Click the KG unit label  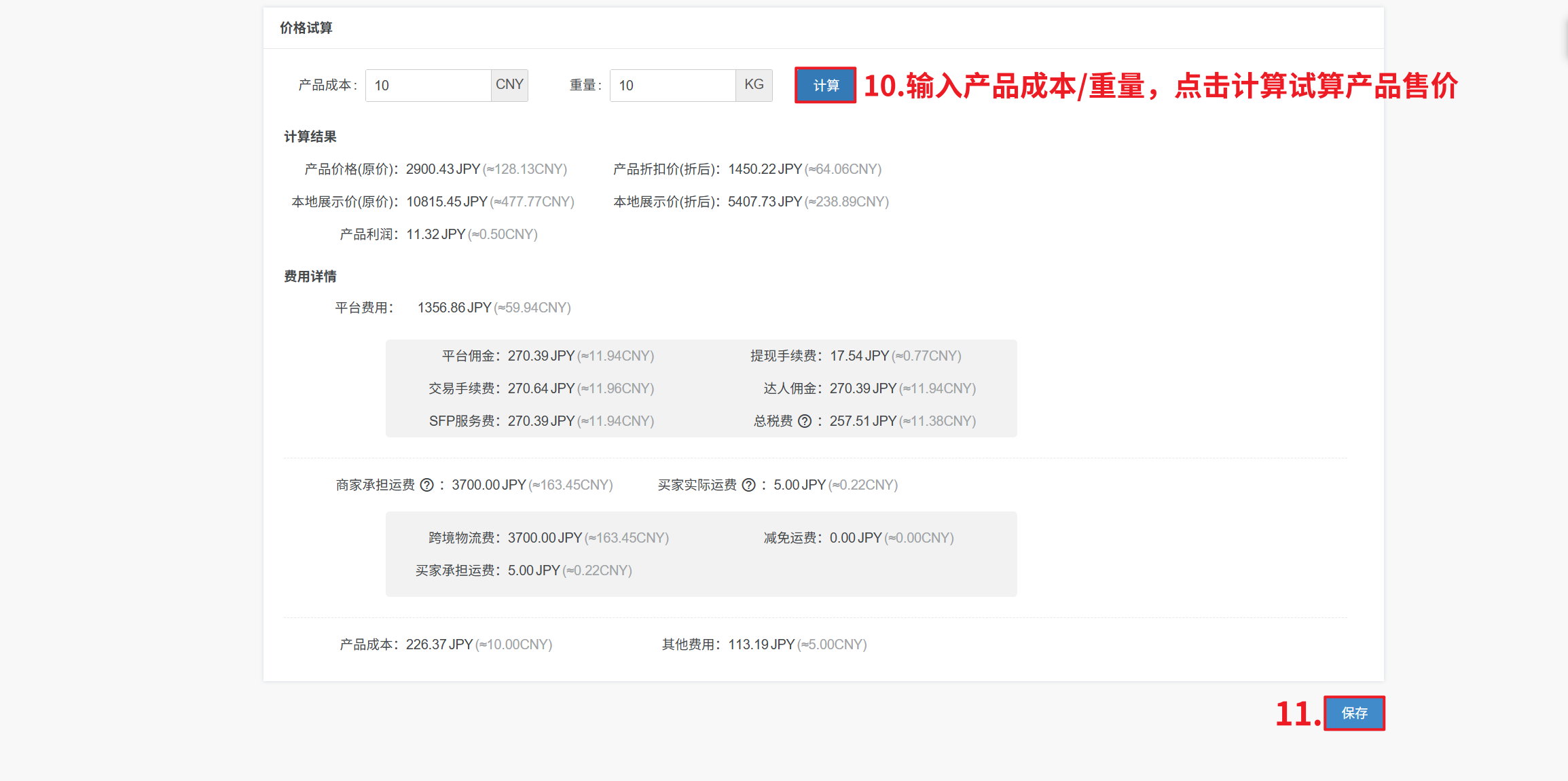point(754,85)
